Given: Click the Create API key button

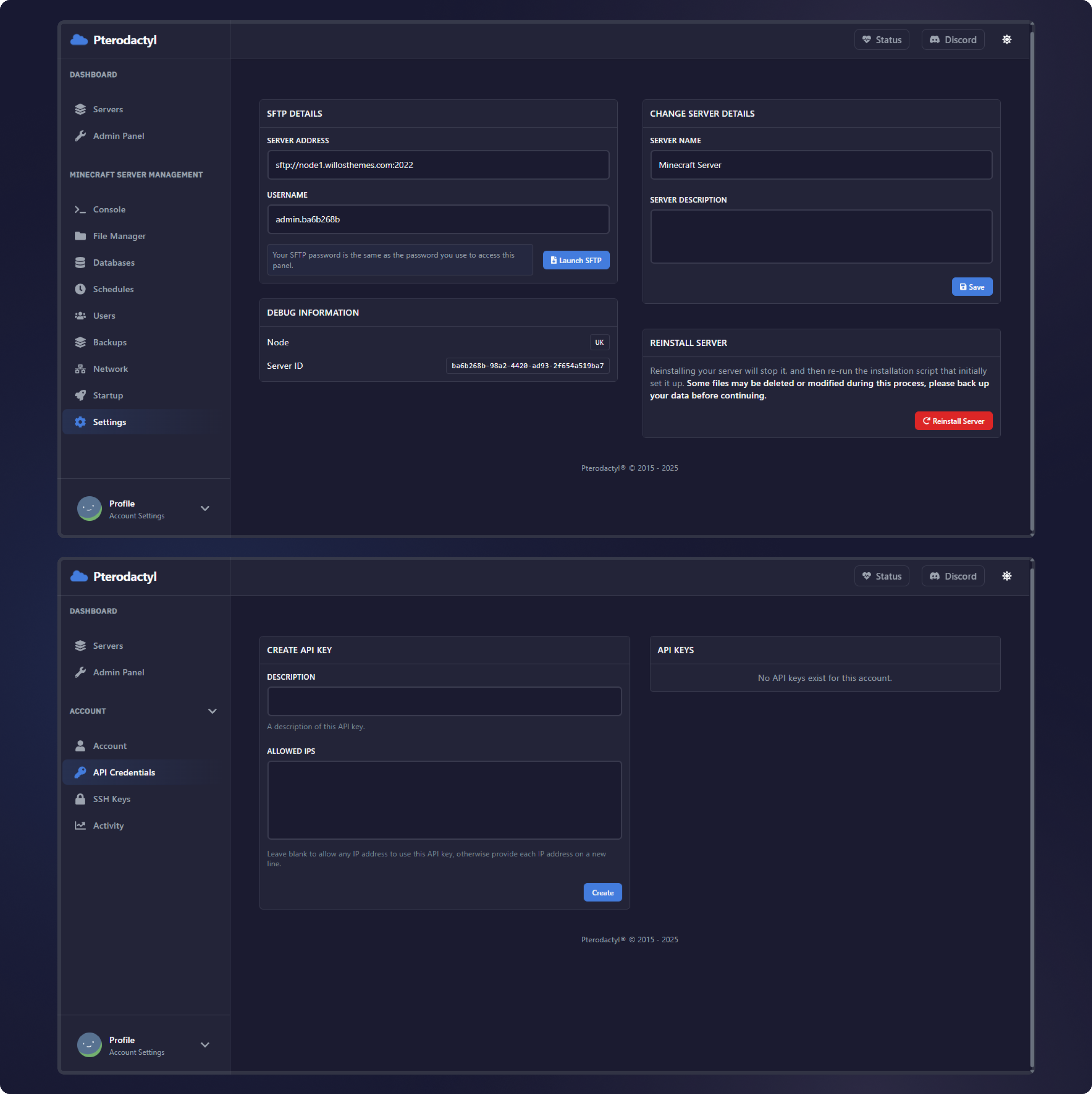Looking at the screenshot, I should [602, 893].
